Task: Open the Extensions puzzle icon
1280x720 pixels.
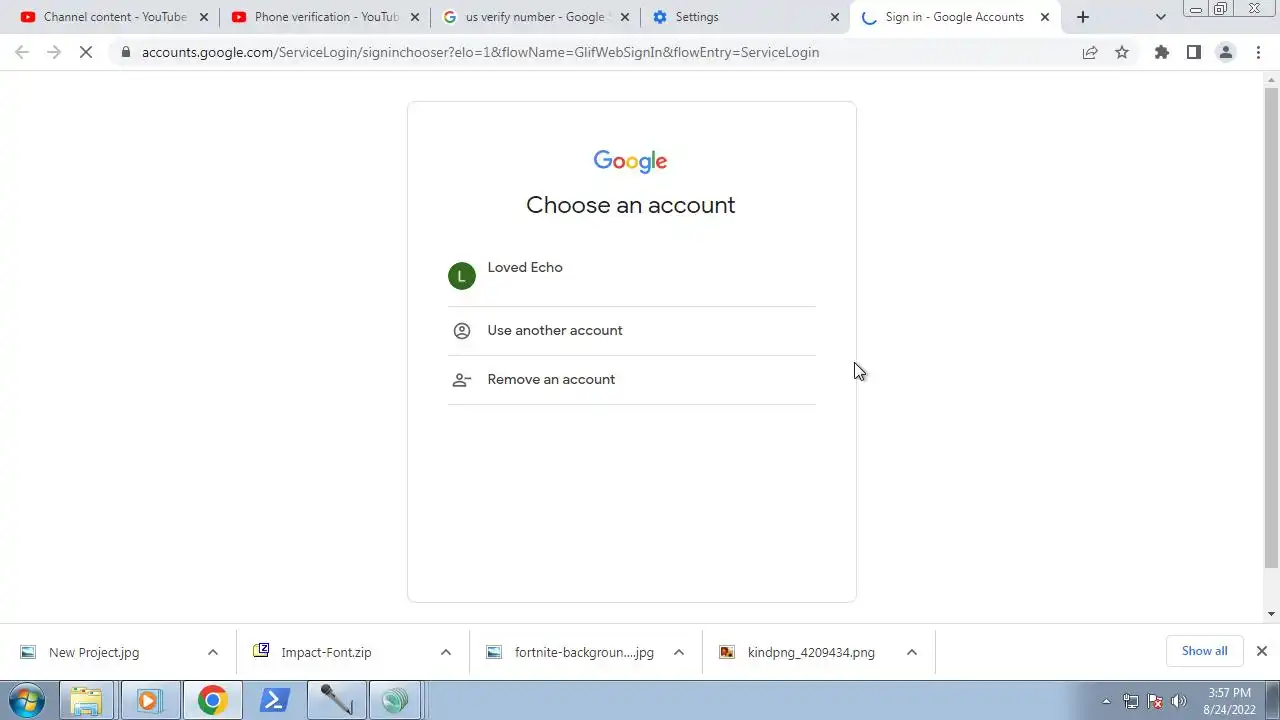Action: coord(1161,52)
